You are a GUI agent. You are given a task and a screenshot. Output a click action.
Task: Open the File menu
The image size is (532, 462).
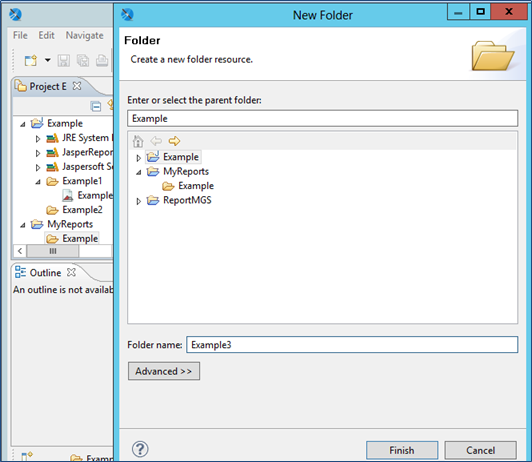pos(20,35)
